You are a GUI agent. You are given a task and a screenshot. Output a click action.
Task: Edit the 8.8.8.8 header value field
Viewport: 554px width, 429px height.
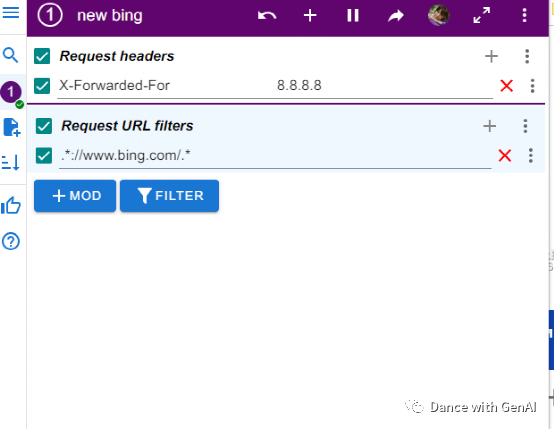pos(384,86)
